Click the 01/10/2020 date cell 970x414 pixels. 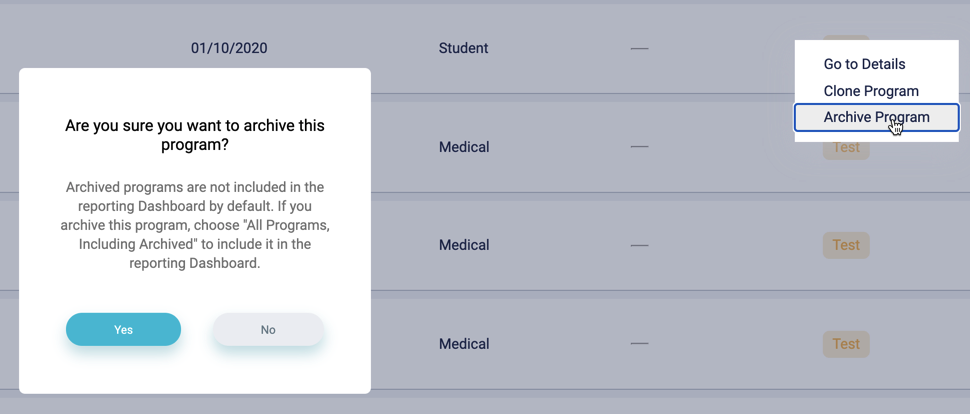(x=229, y=48)
